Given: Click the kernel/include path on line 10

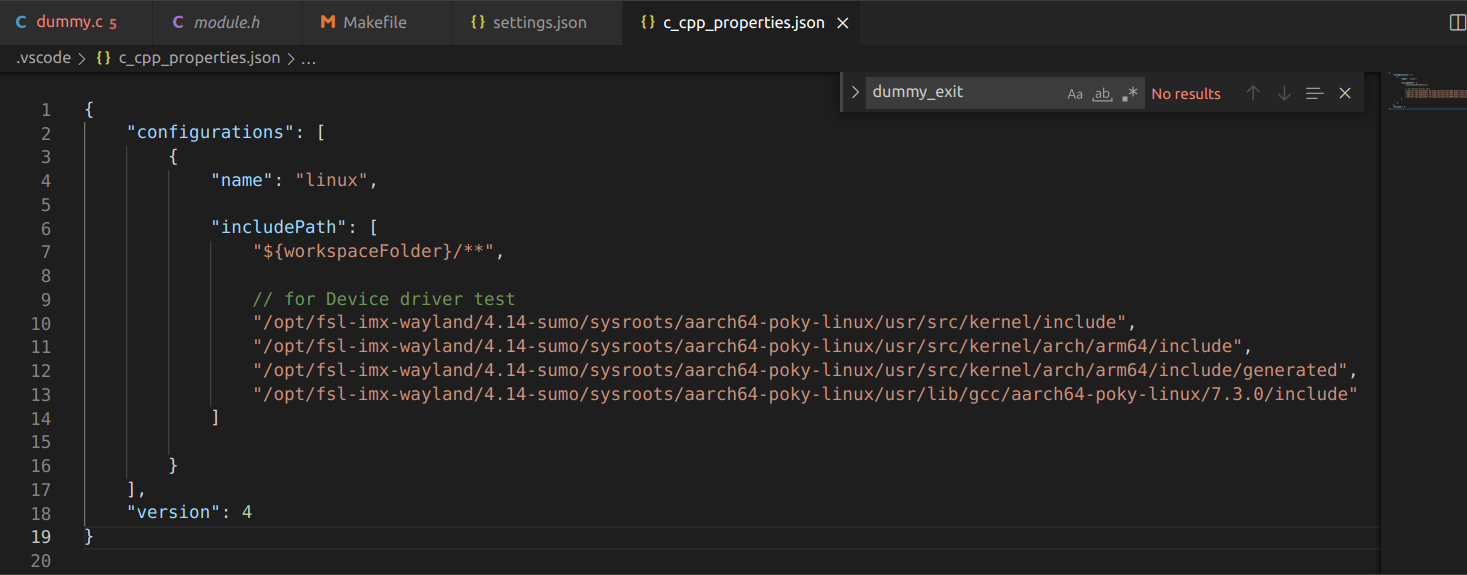Looking at the screenshot, I should [690, 322].
